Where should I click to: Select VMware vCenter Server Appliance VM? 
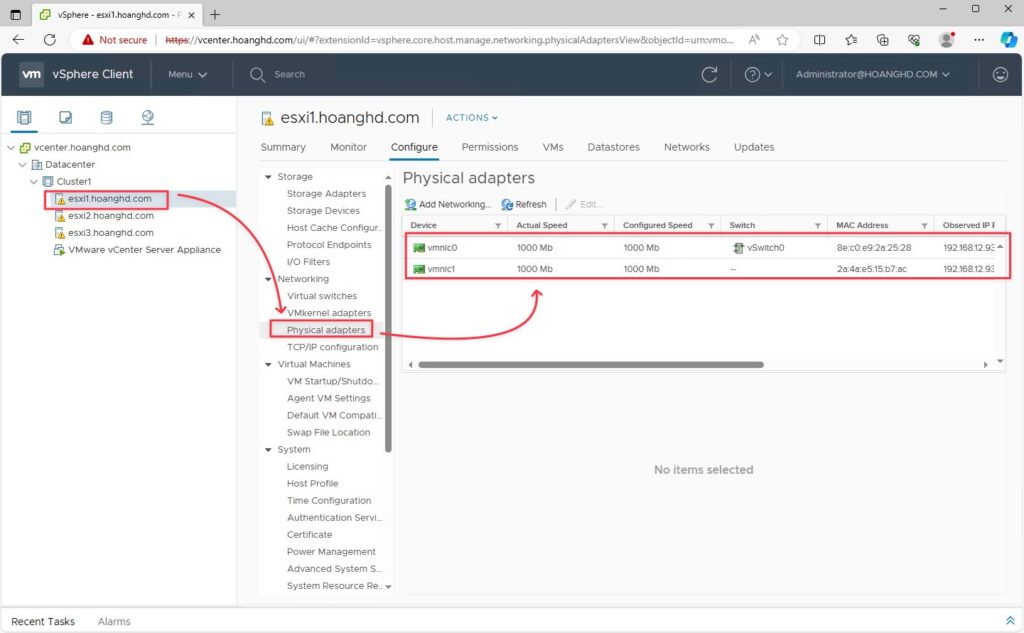tap(144, 250)
